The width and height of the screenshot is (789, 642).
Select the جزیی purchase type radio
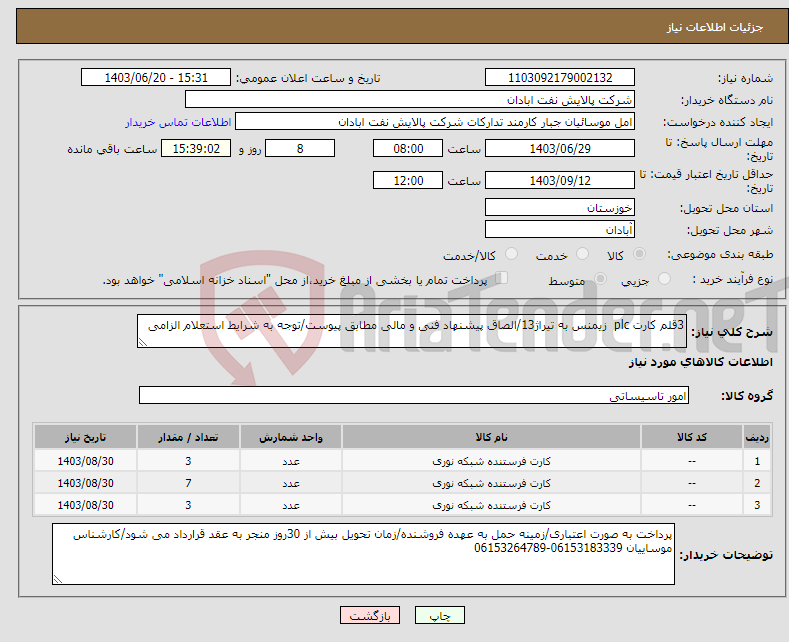(x=664, y=278)
